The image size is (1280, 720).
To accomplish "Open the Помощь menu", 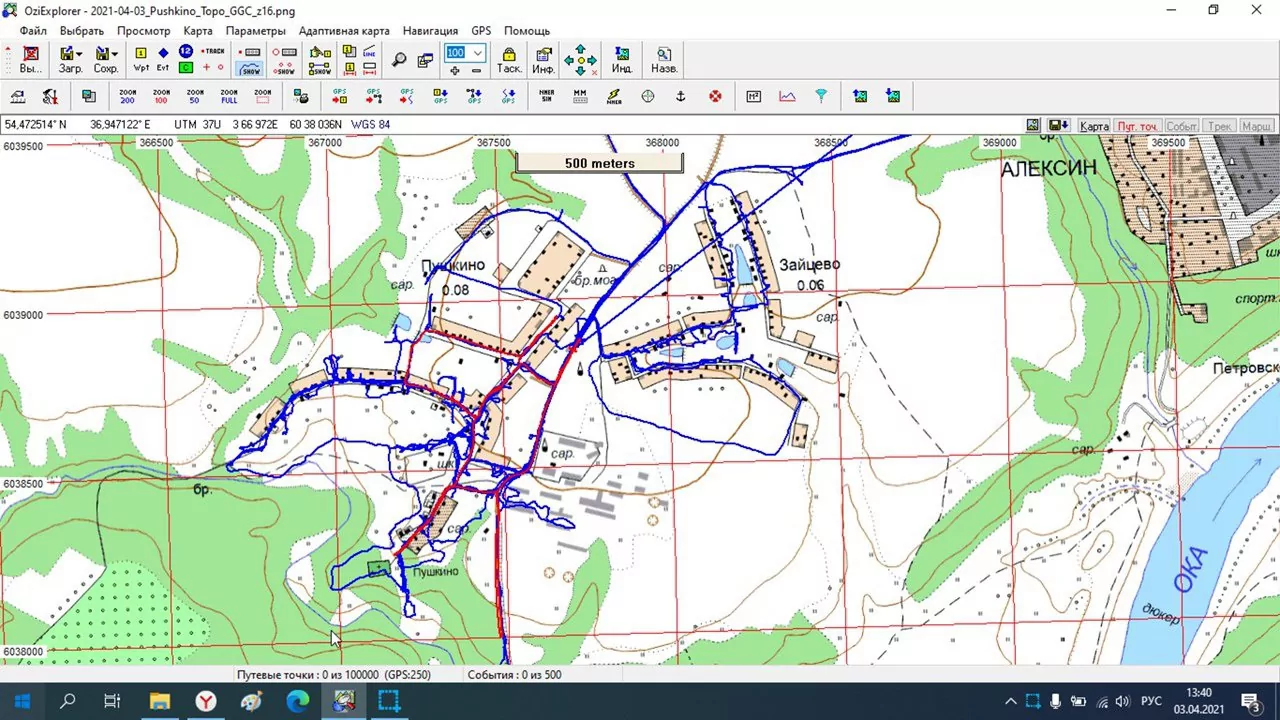I will click(x=527, y=31).
